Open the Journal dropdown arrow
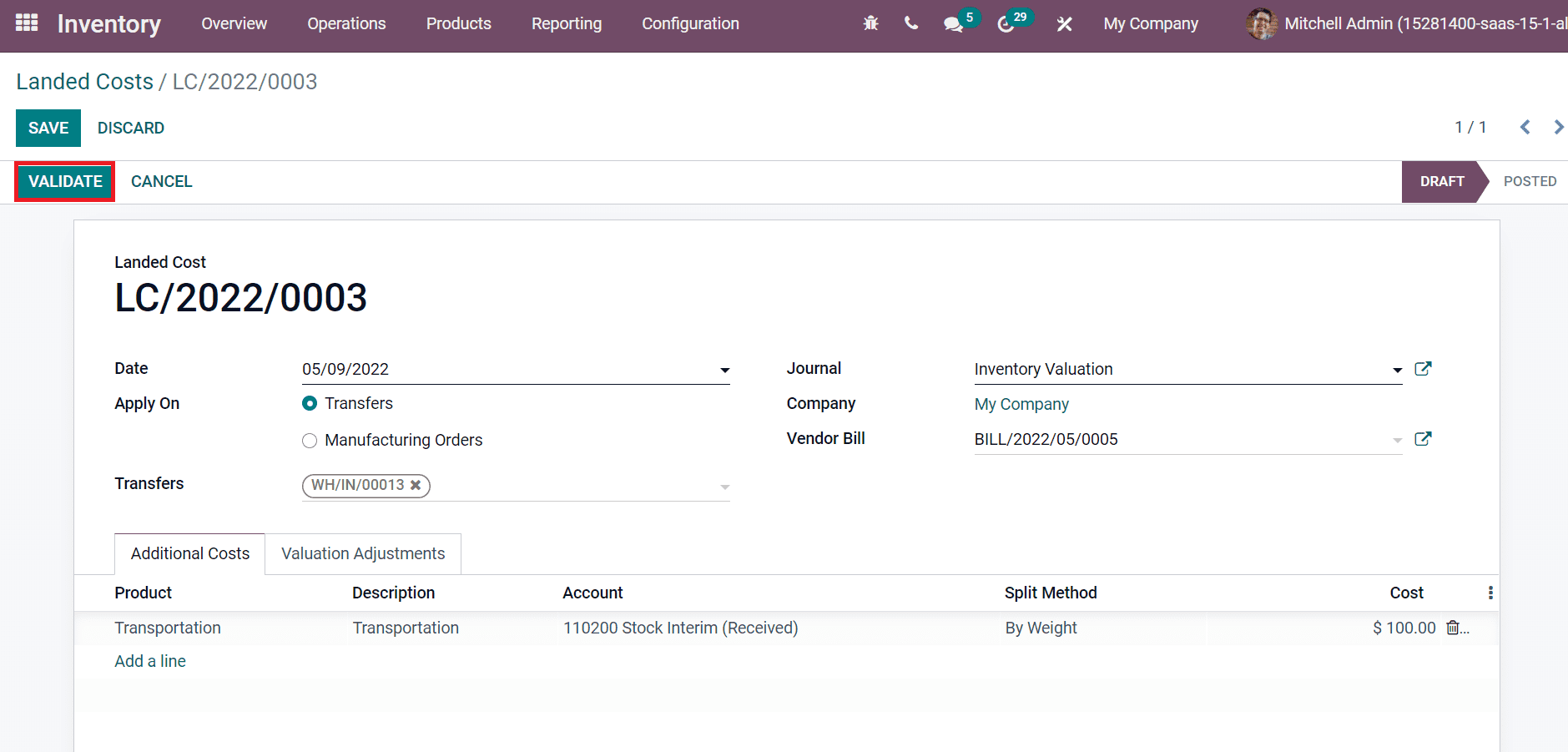The height and width of the screenshot is (752, 1568). (1397, 370)
